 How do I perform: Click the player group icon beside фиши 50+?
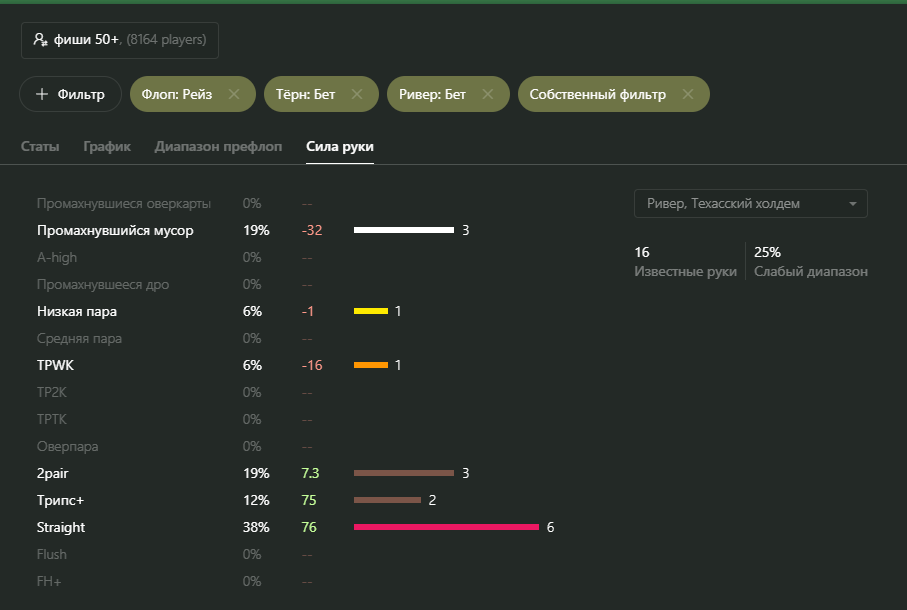(x=40, y=40)
